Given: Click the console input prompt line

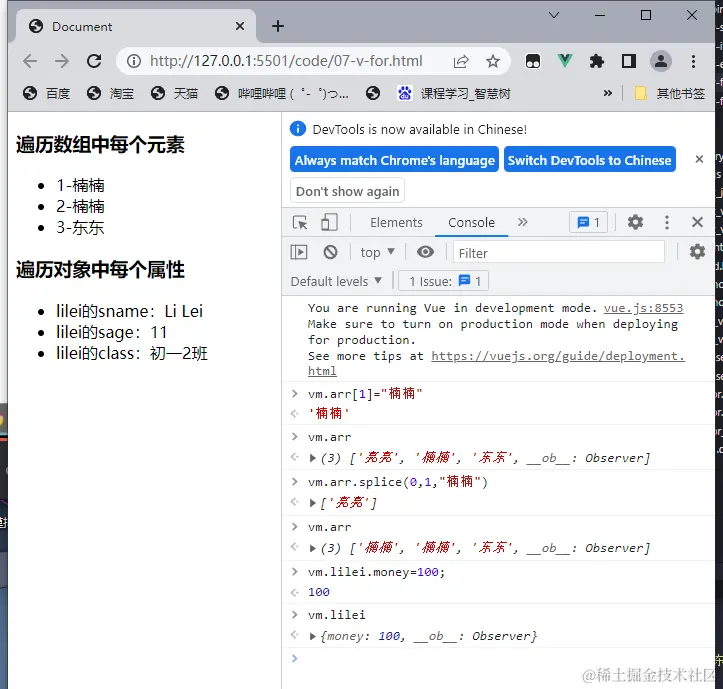Looking at the screenshot, I should [x=498, y=658].
